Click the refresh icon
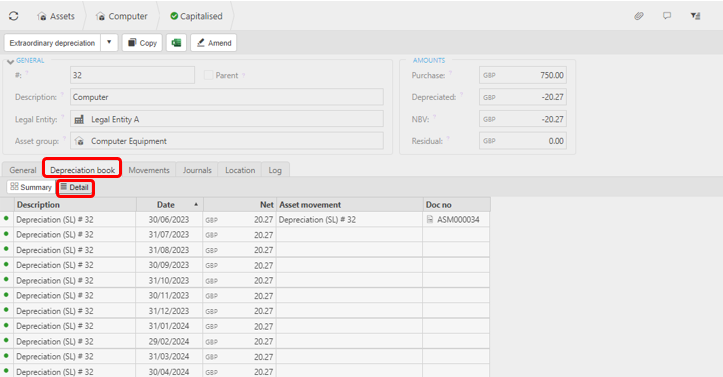Screen dimensions: 723x377 point(13,16)
